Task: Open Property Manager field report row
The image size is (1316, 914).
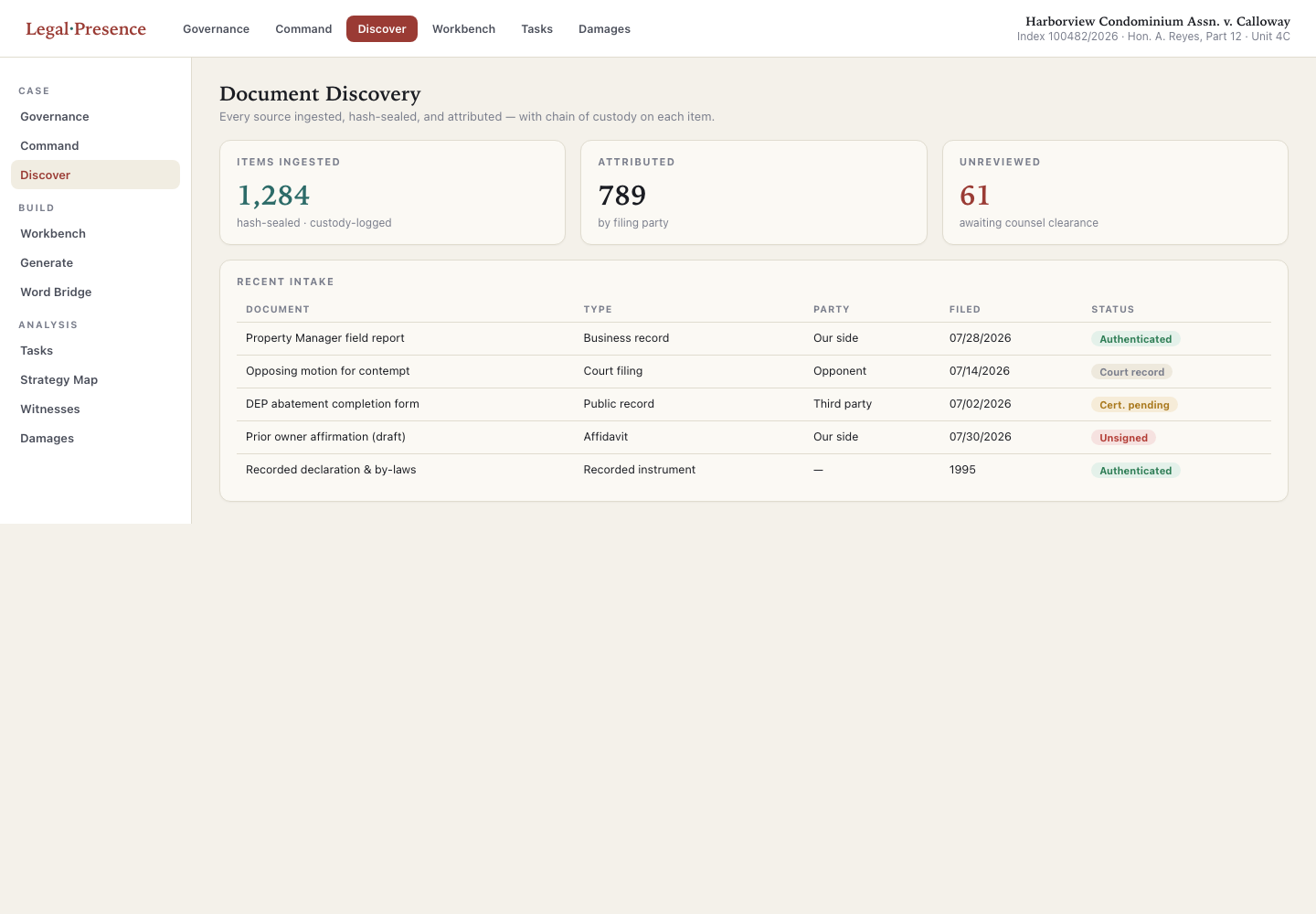Action: tap(754, 338)
